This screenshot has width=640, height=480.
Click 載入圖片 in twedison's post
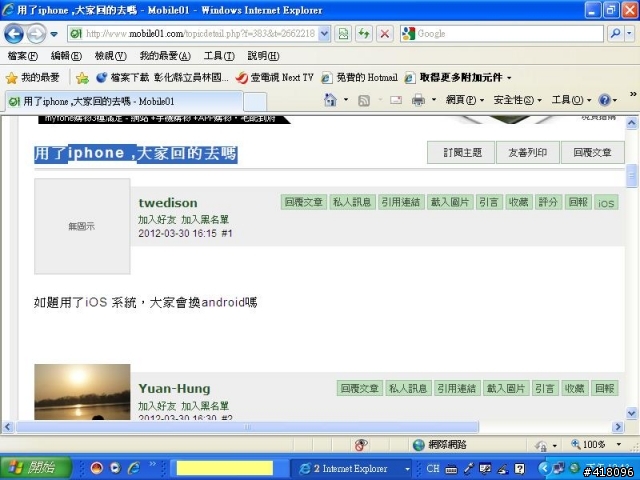(x=450, y=202)
